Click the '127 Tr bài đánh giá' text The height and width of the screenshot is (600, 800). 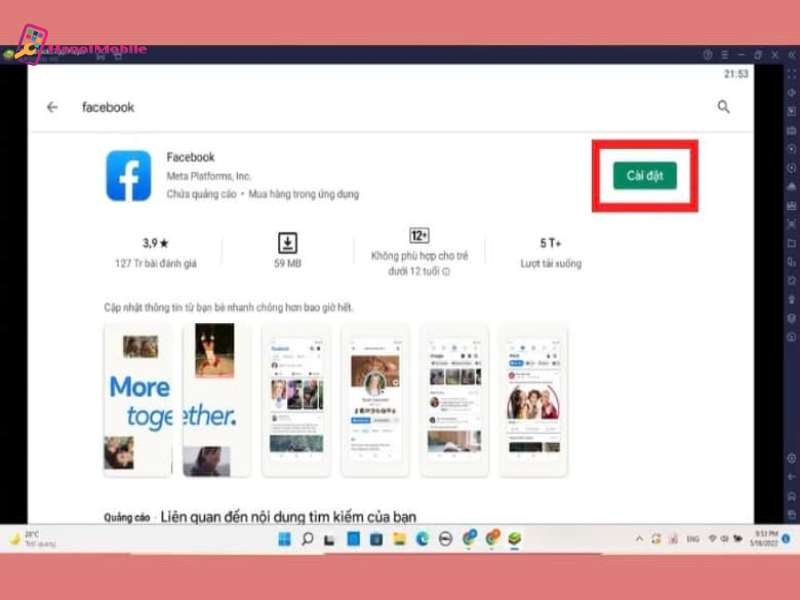pos(156,264)
